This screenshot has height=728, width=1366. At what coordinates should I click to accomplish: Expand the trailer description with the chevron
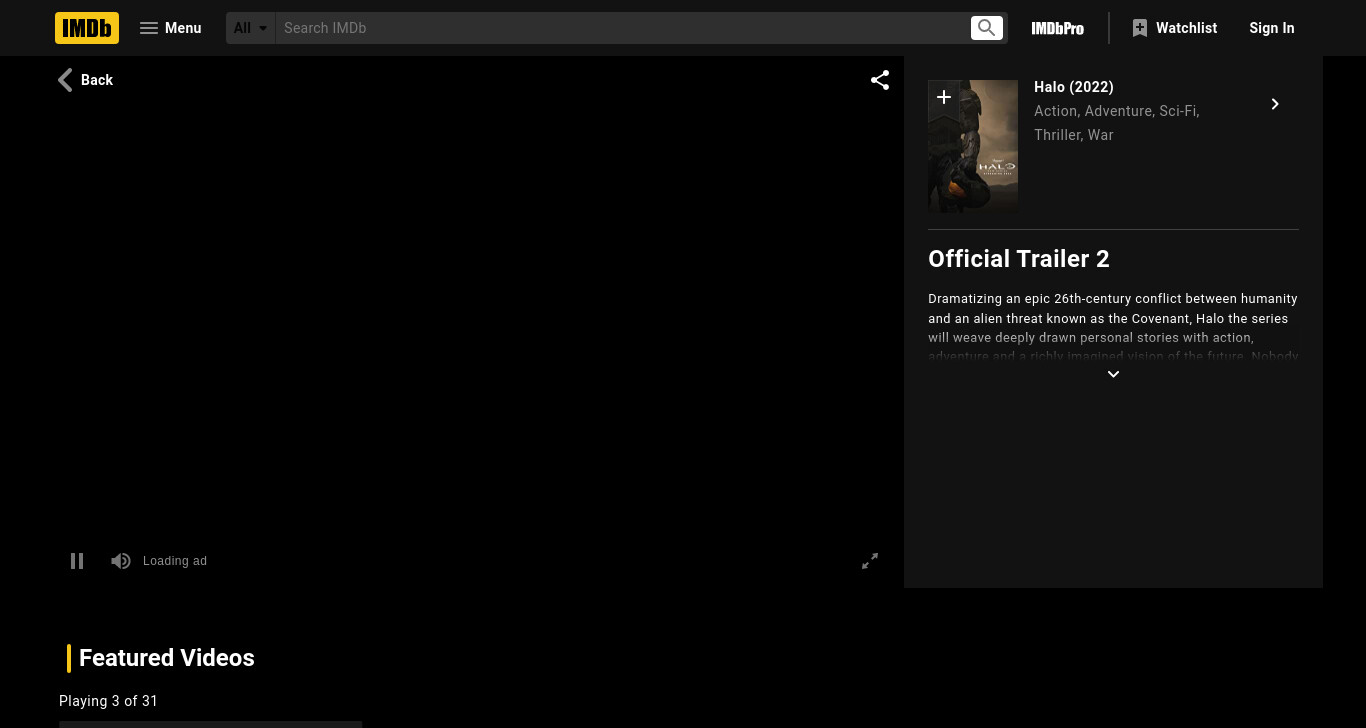[x=1113, y=374]
